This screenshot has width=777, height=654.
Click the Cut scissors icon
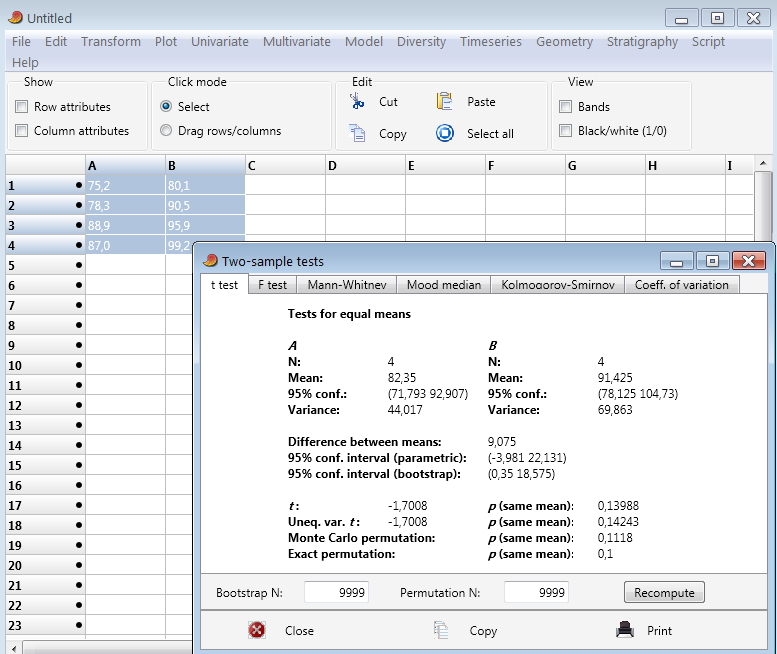coord(356,101)
